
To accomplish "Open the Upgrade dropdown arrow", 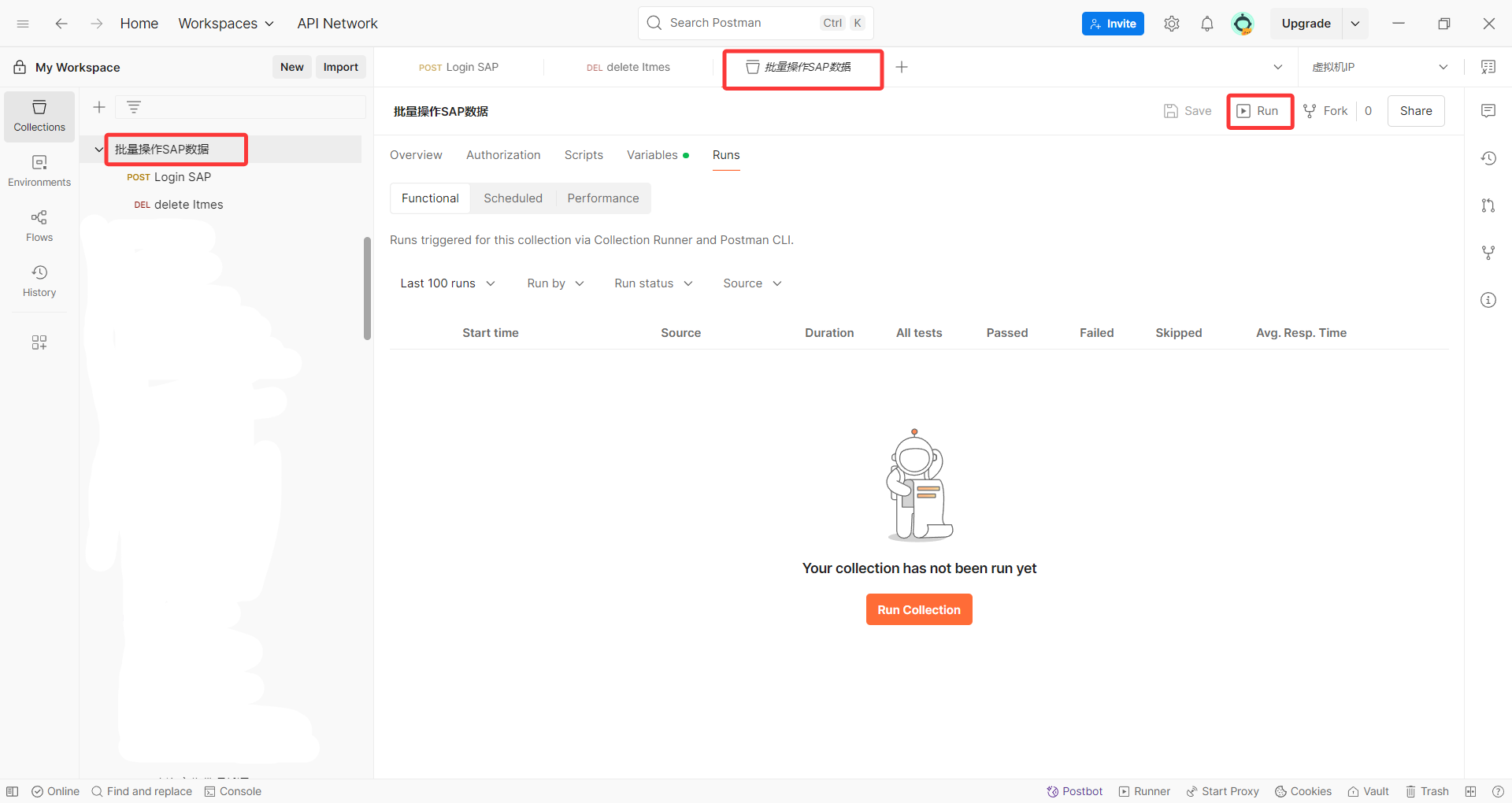I will click(x=1355, y=24).
